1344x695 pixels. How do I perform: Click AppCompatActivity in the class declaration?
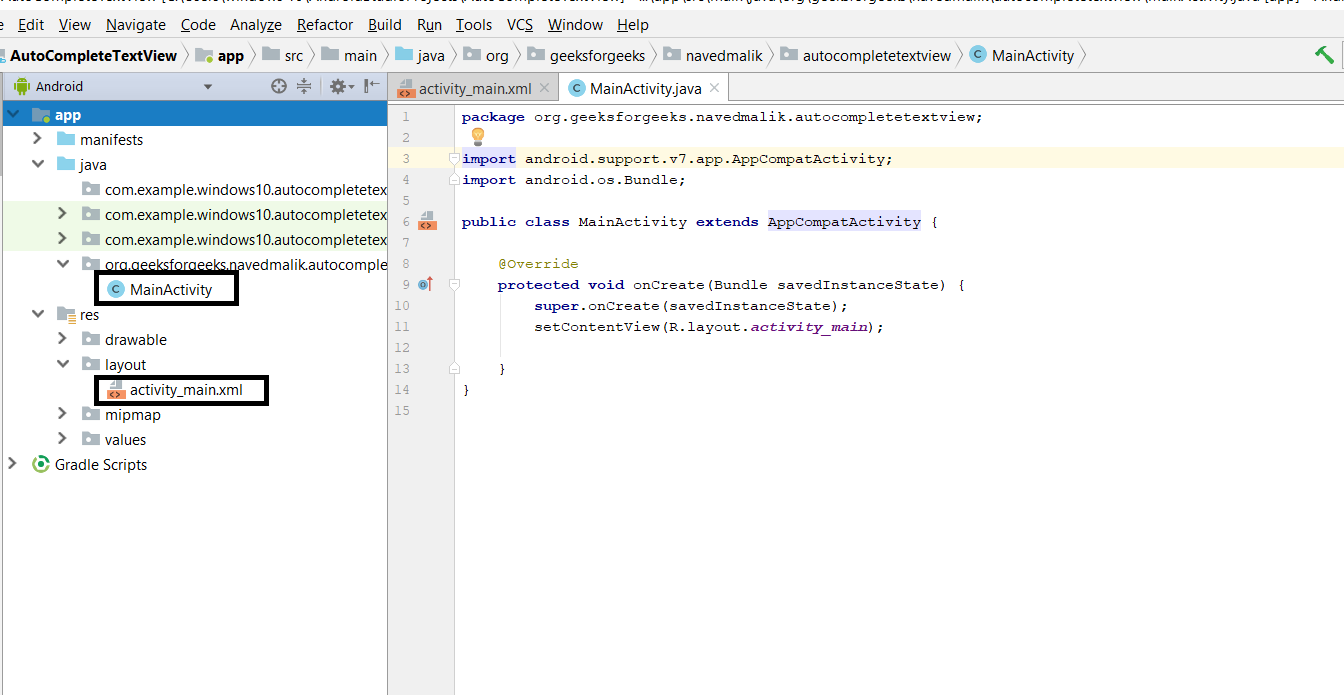tap(844, 222)
